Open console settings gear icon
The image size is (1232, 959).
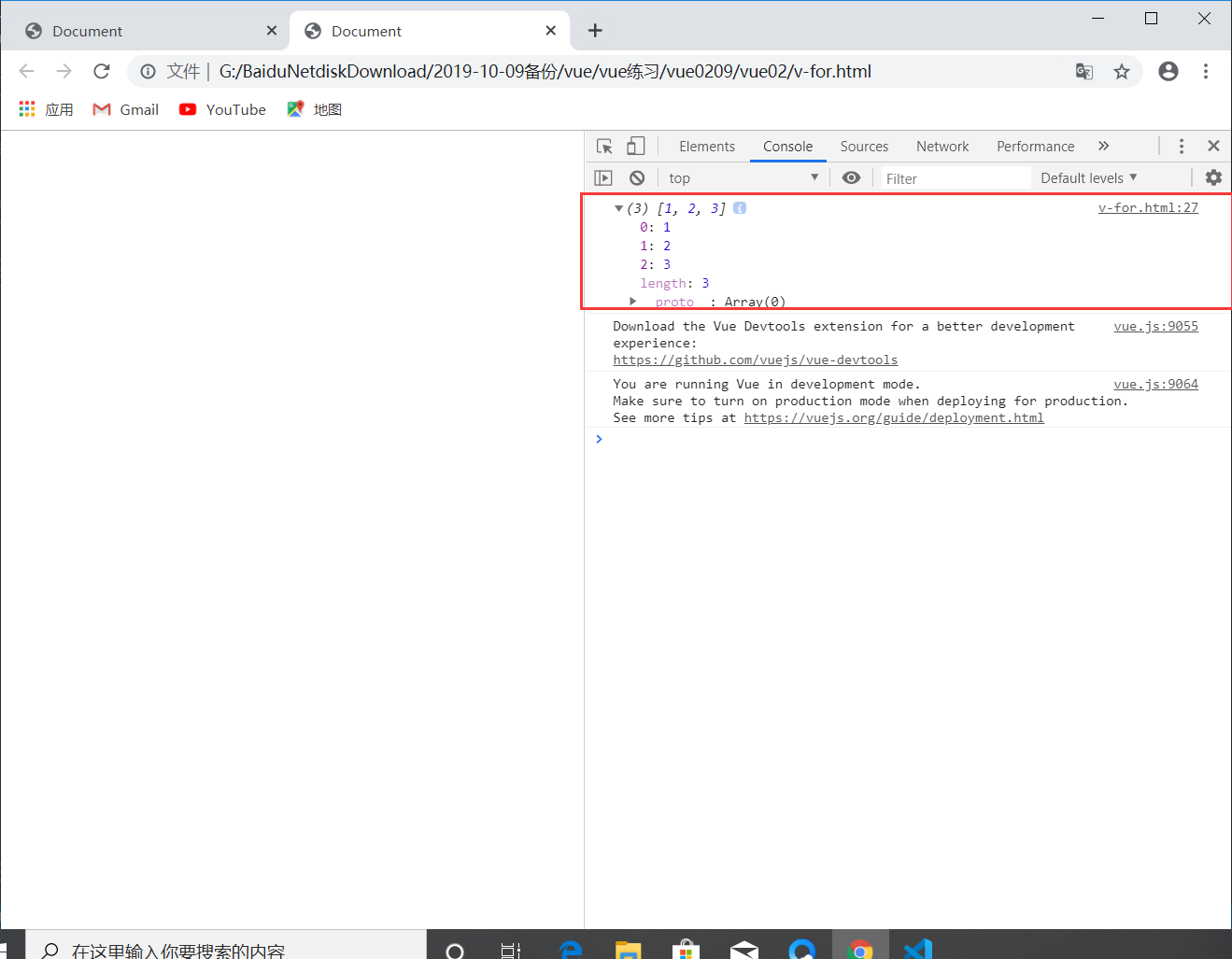(x=1213, y=177)
